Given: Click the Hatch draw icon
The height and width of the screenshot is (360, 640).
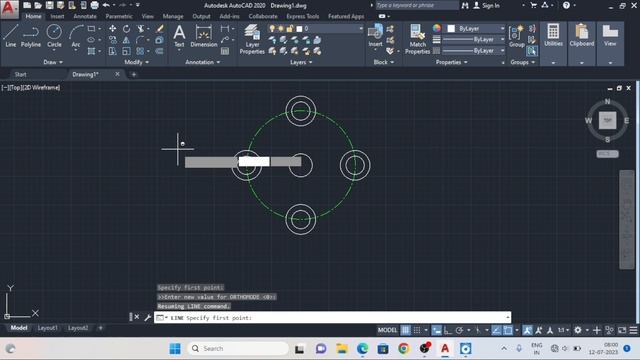Looking at the screenshot, I should [x=91, y=51].
